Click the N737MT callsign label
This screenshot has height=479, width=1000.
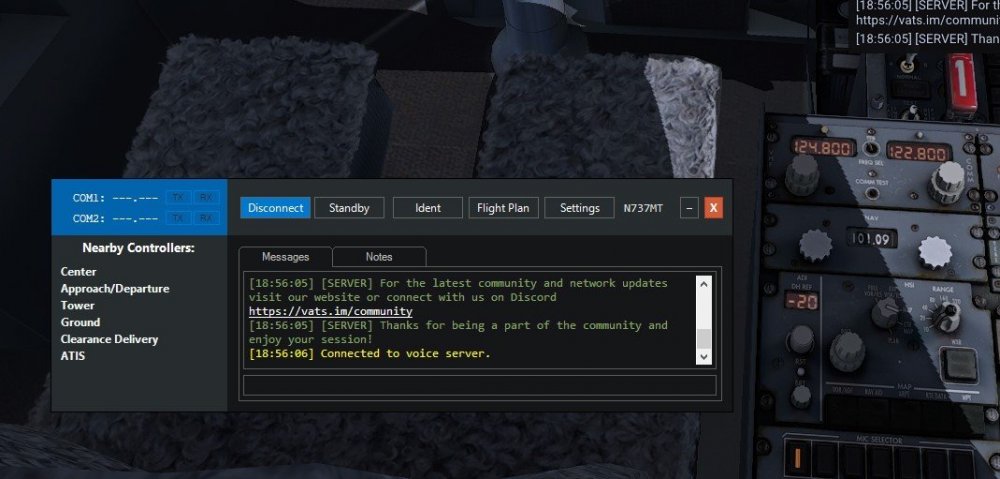coord(643,208)
